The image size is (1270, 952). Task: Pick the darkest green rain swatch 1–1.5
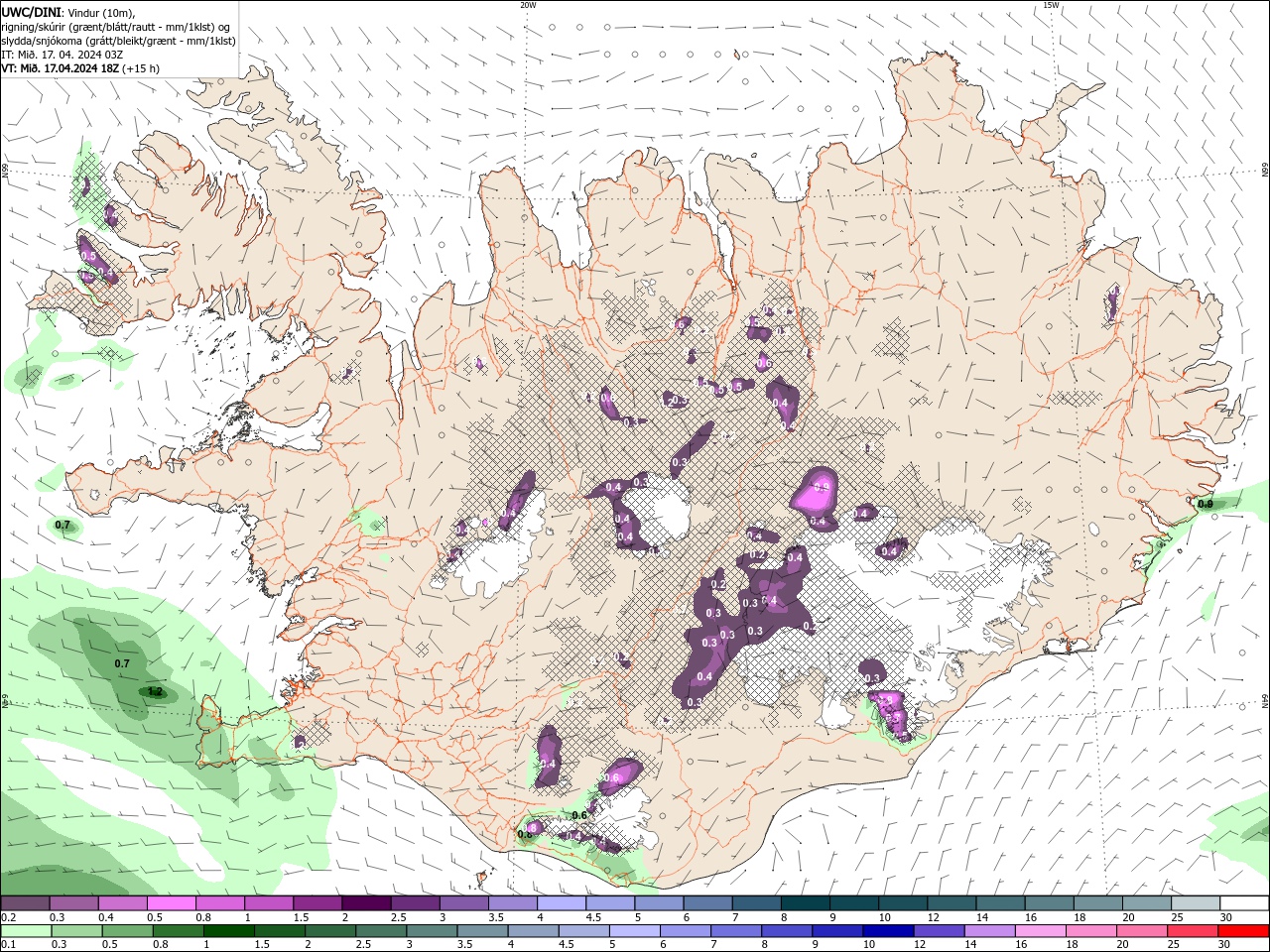pos(228,931)
